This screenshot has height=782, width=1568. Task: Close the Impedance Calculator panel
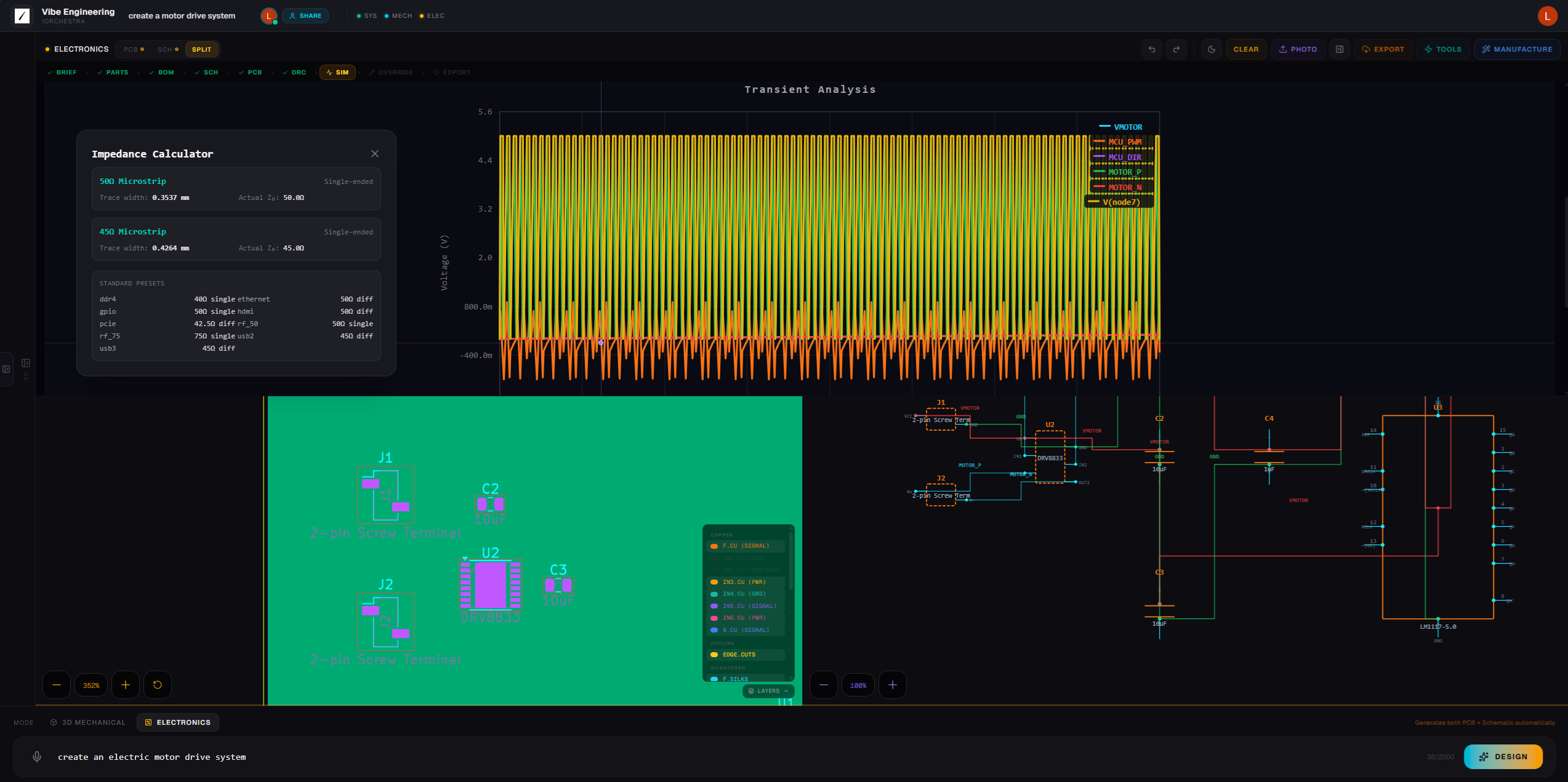click(x=375, y=154)
